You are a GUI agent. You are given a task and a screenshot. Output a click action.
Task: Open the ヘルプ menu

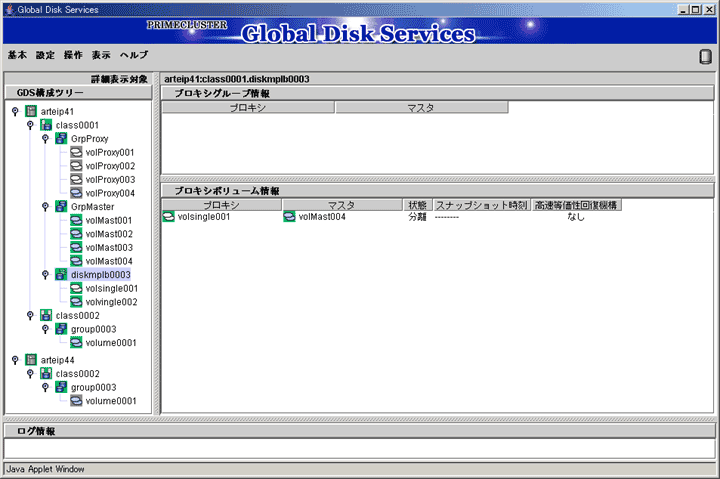134,55
